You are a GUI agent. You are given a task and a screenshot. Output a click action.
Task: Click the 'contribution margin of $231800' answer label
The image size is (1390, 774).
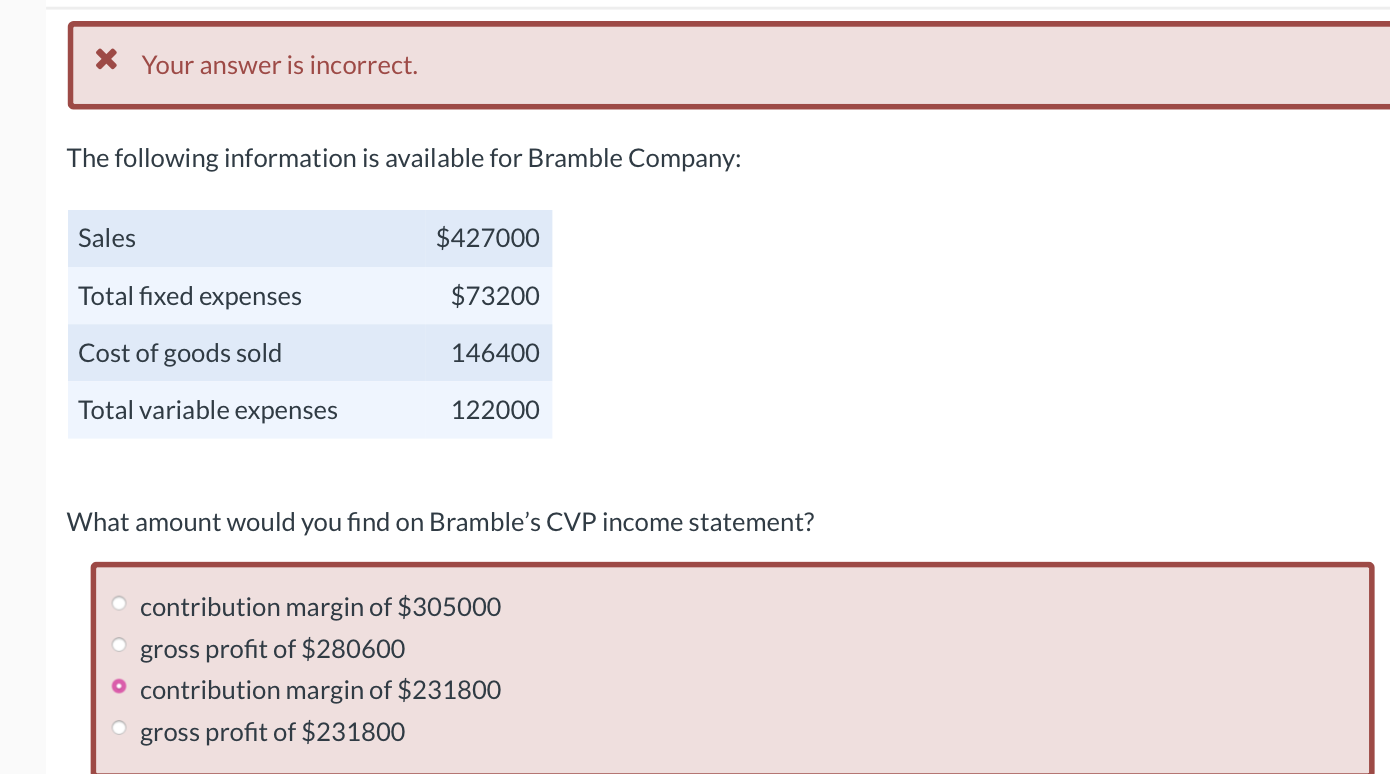[321, 689]
